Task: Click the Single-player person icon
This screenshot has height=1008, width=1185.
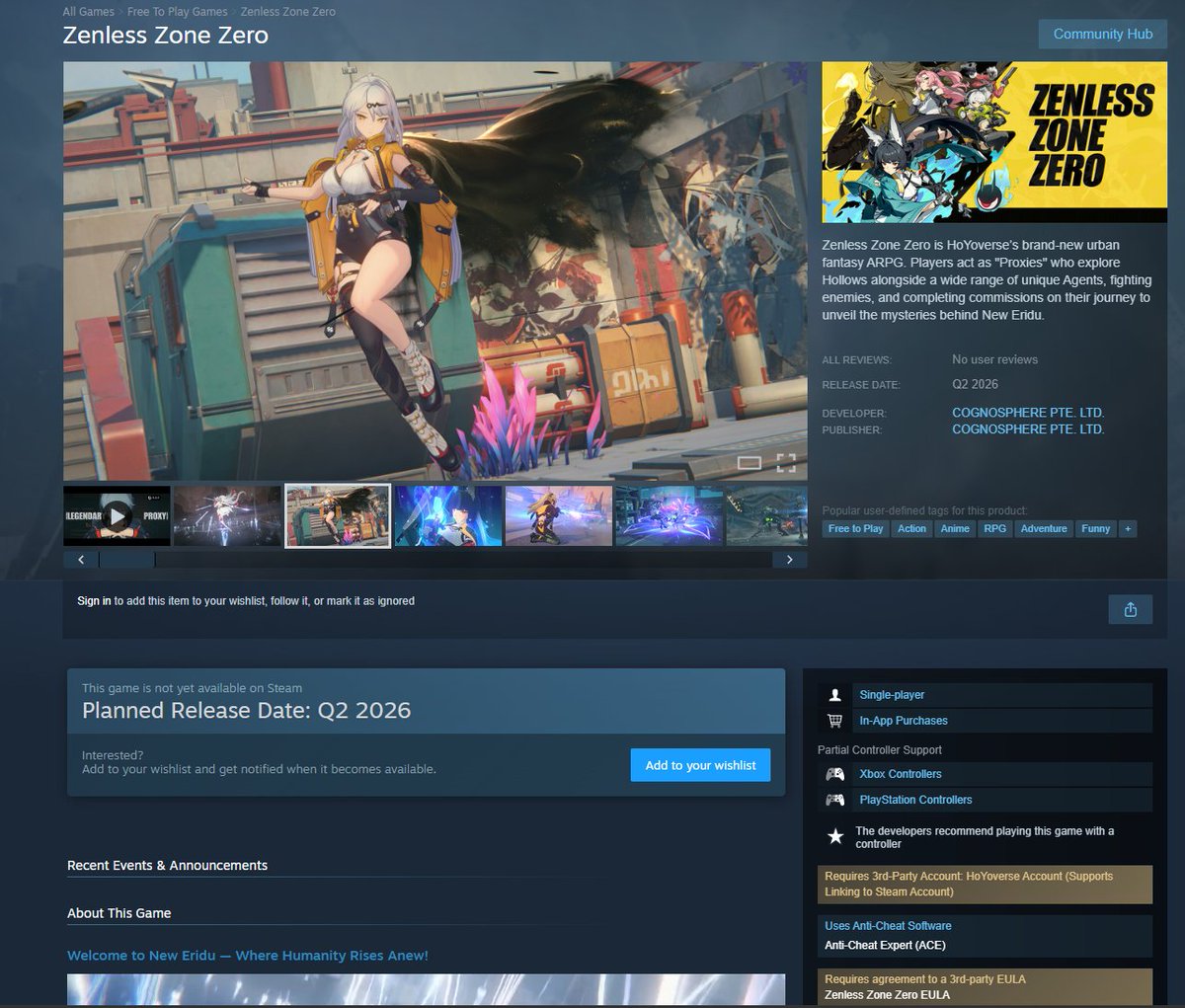Action: pyautogui.click(x=835, y=695)
